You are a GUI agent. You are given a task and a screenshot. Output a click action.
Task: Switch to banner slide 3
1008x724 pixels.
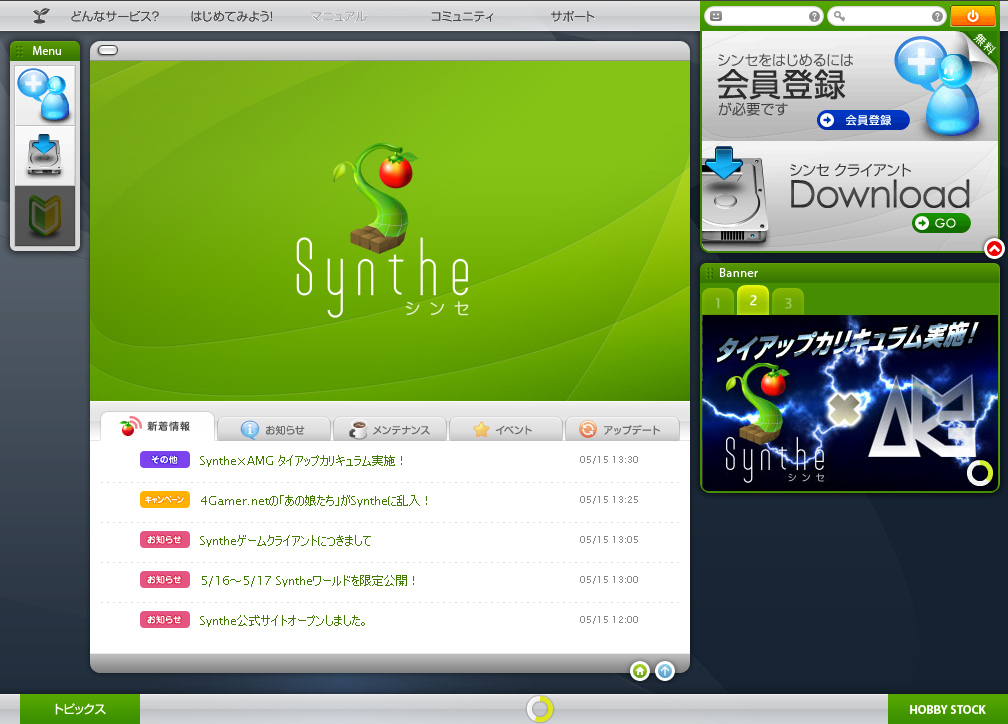pyautogui.click(x=788, y=302)
